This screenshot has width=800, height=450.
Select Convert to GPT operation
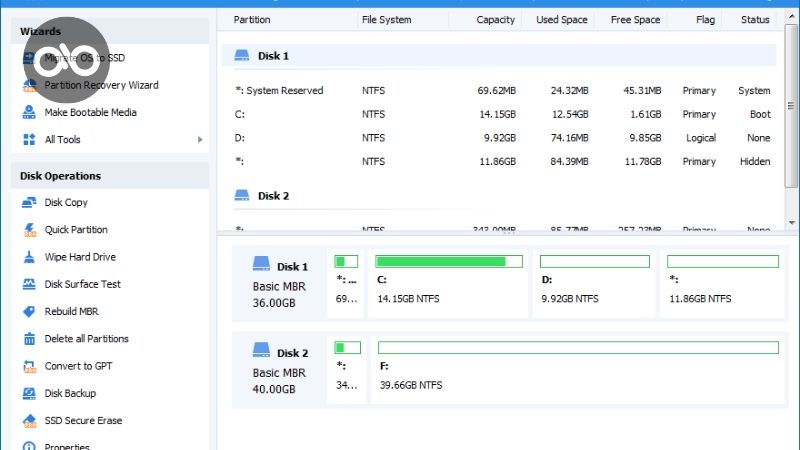pos(78,366)
